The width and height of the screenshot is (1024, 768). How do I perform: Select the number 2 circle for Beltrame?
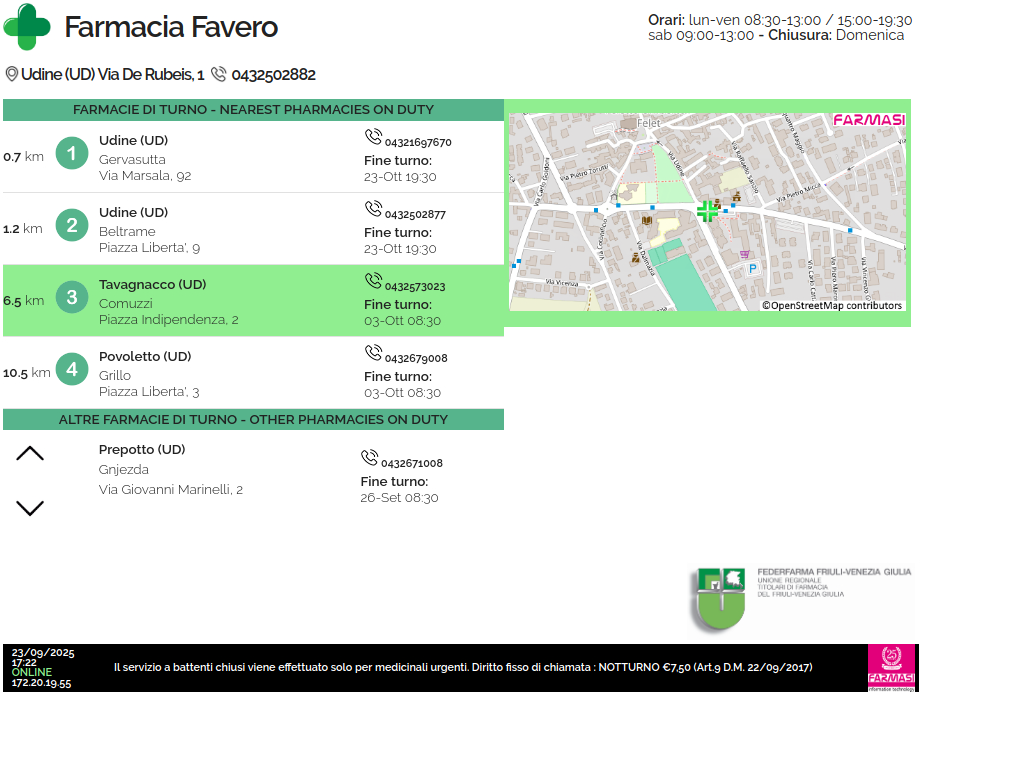pos(72,226)
